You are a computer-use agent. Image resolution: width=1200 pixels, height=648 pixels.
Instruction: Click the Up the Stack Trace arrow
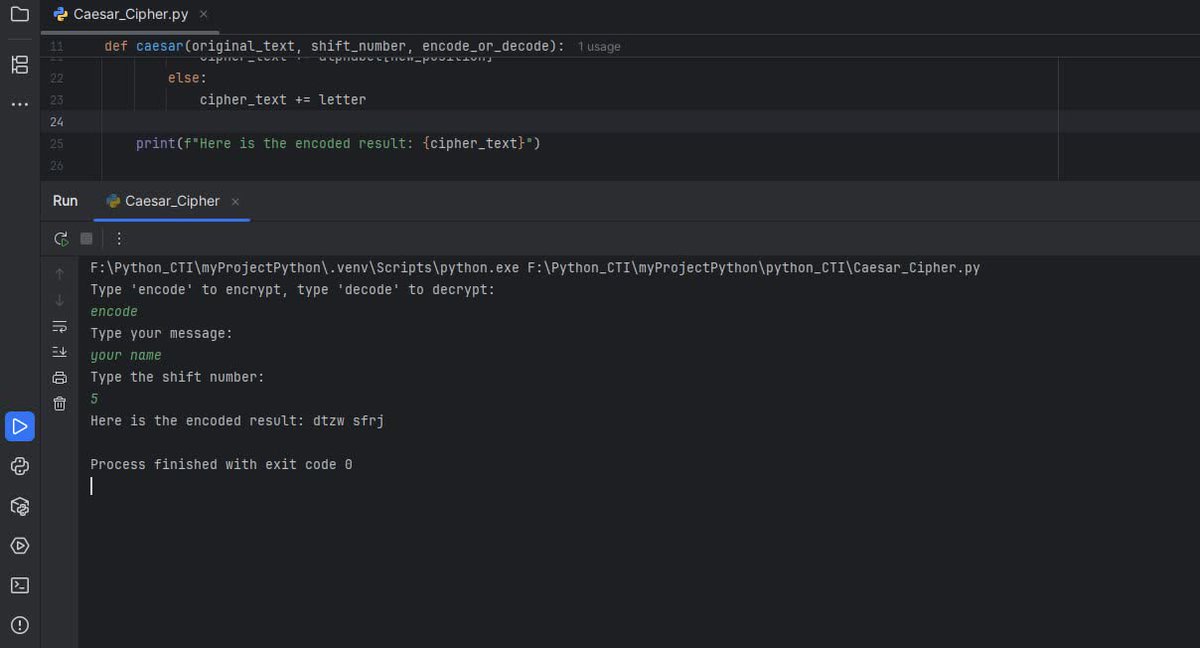pyautogui.click(x=59, y=274)
